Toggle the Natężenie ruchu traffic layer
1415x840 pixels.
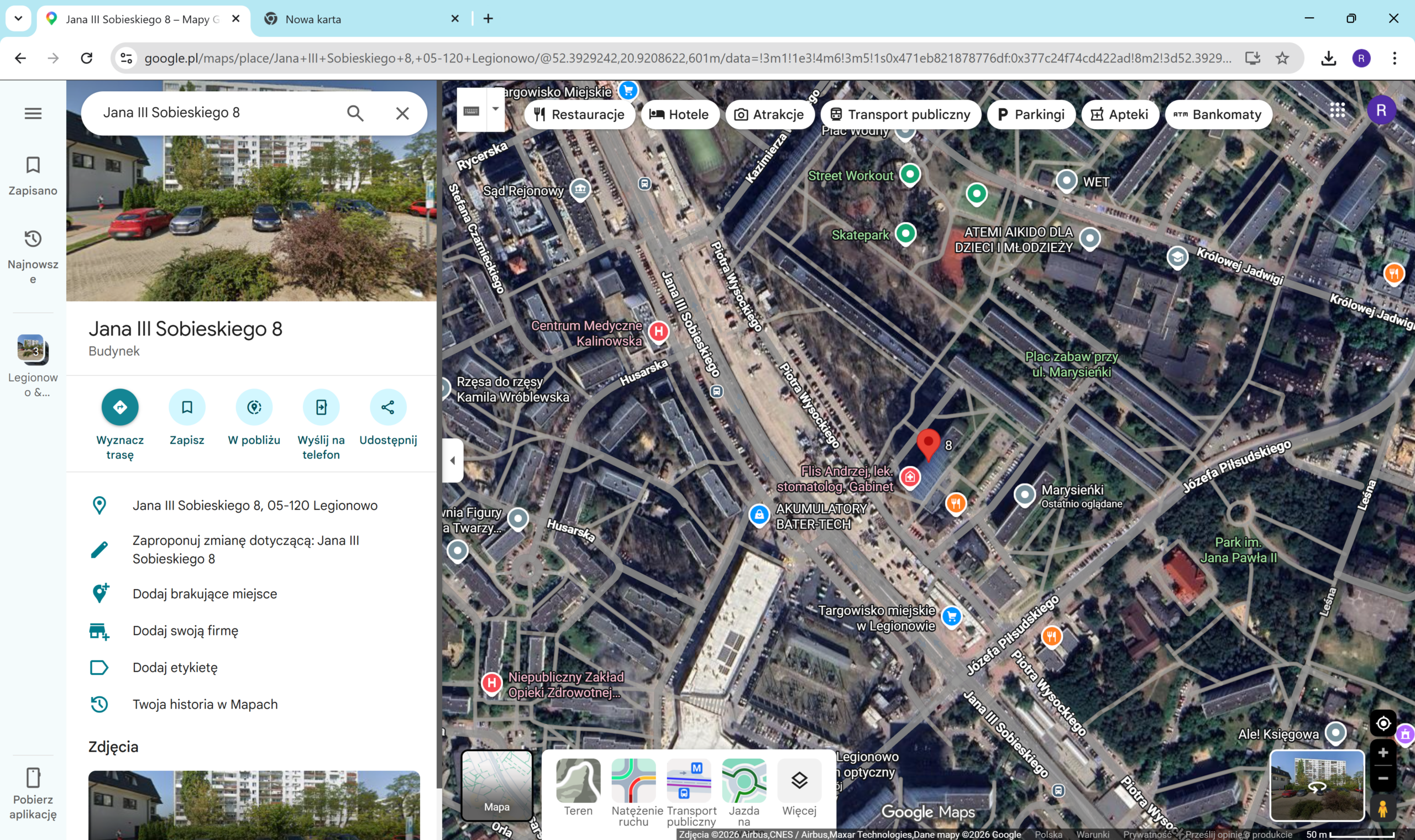pyautogui.click(x=633, y=781)
